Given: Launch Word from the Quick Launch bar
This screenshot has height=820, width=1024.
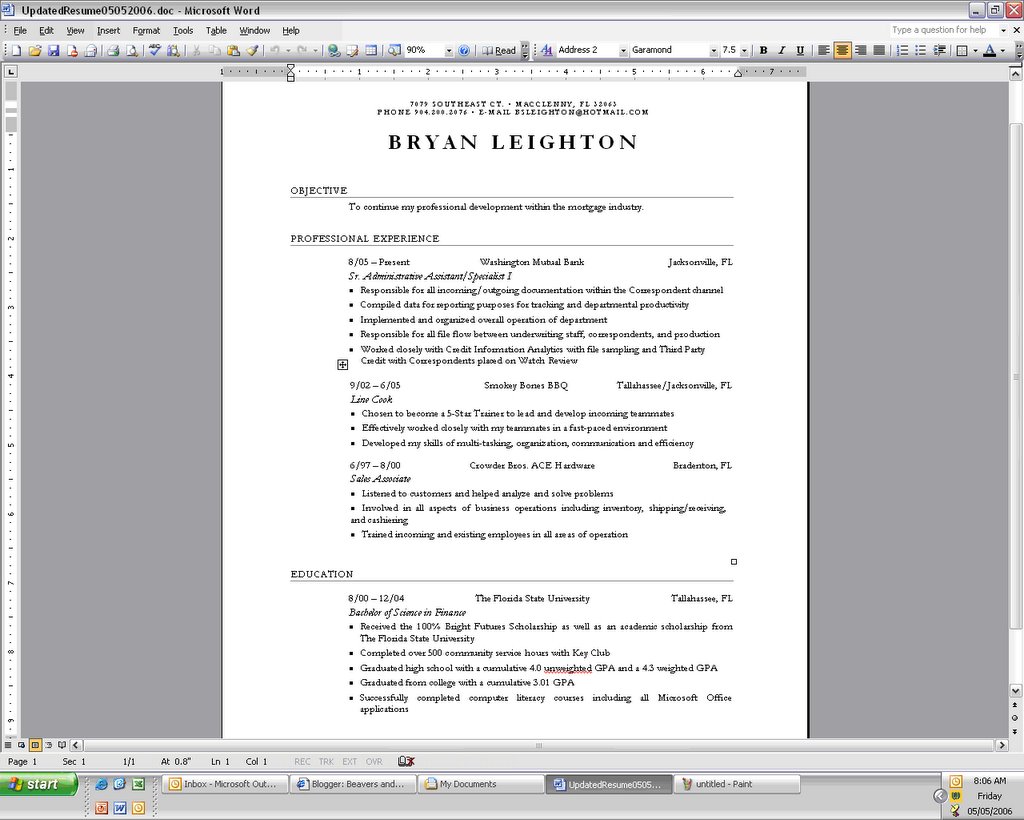Looking at the screenshot, I should pyautogui.click(x=120, y=808).
